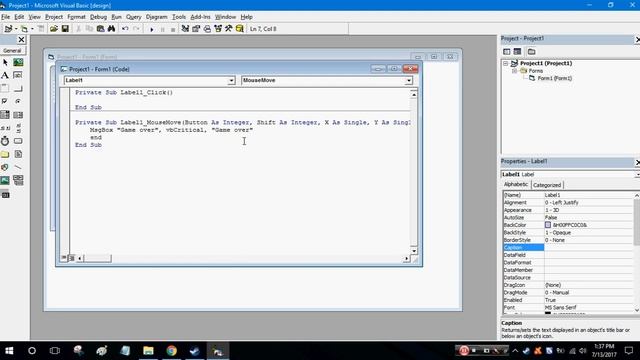Switch to Full Module View in code window
This screenshot has height=360, width=640.
[x=71, y=258]
